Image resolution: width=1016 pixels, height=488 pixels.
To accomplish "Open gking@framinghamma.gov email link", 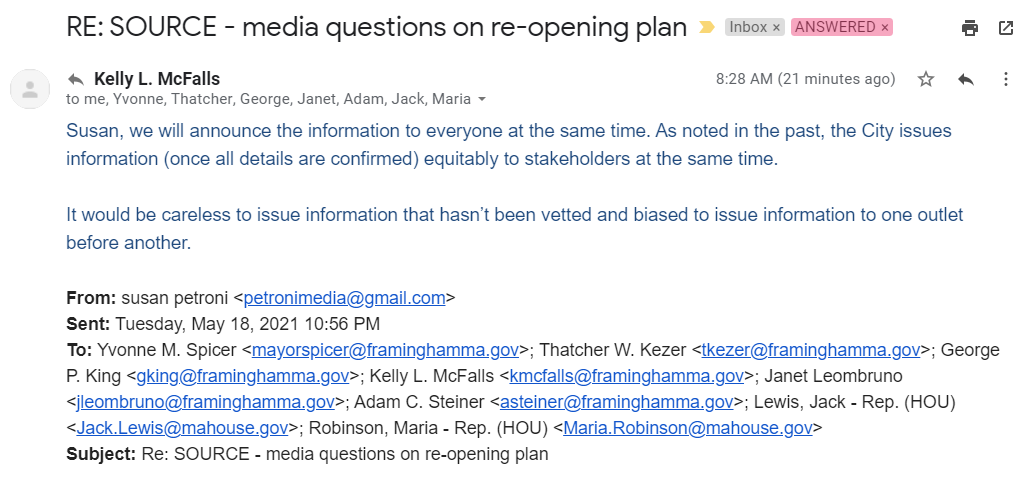I will tap(243, 375).
